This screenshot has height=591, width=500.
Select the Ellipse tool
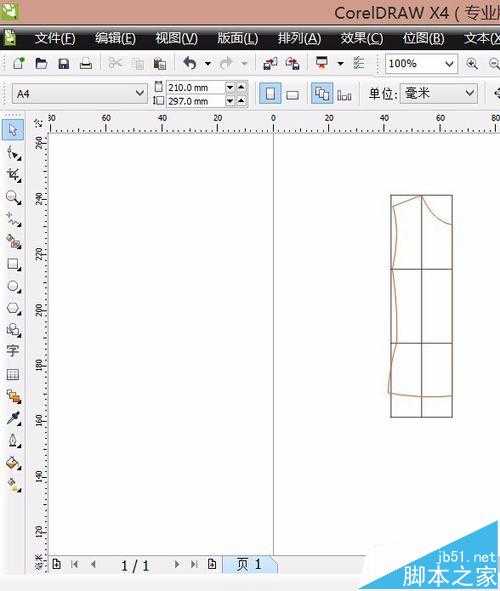point(13,286)
